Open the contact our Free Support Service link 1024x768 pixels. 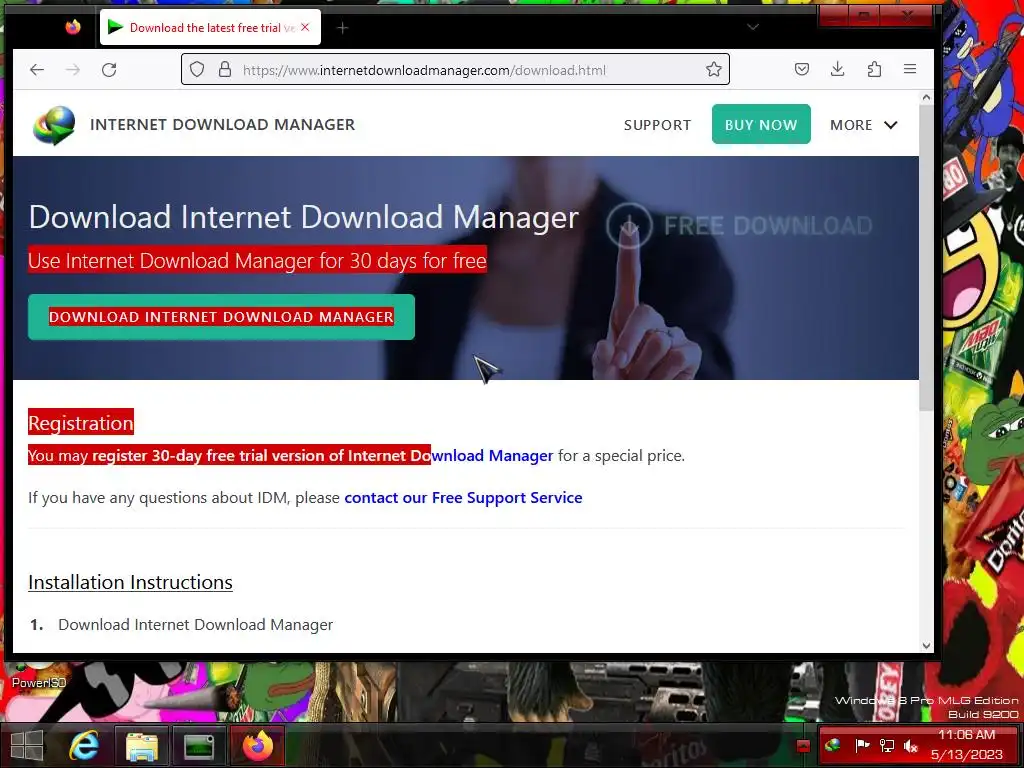pos(463,498)
